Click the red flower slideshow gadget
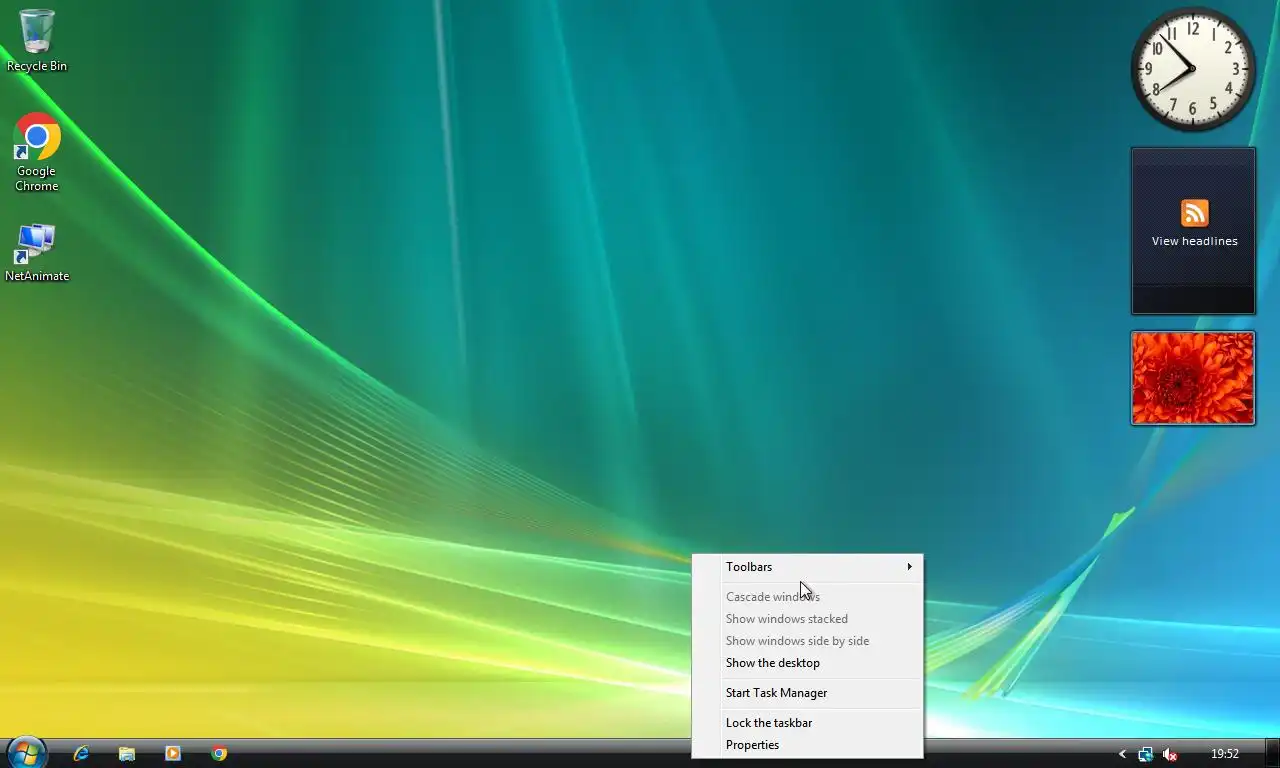 (1193, 378)
